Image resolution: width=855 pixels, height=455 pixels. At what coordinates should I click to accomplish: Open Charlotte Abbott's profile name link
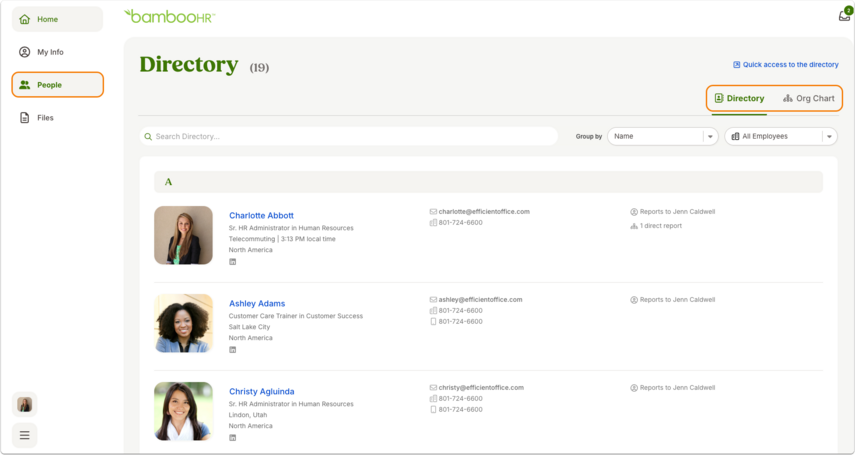pos(261,215)
